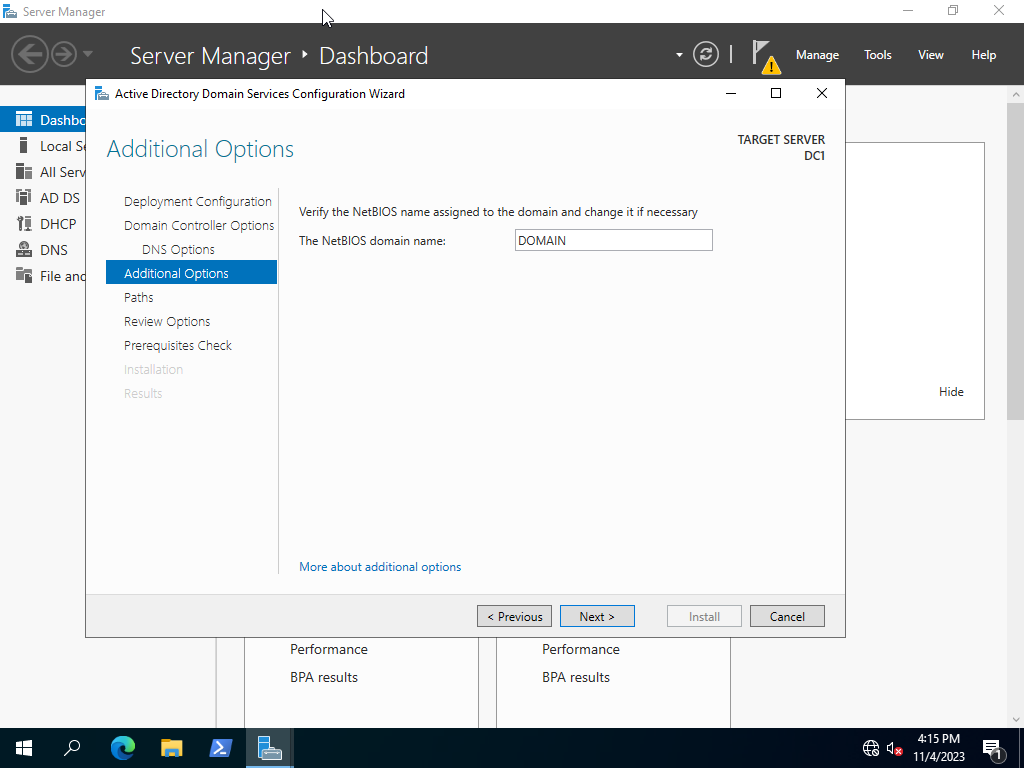Screen dimensions: 1024x768
Task: Open right tile's Performance entry
Action: click(581, 649)
